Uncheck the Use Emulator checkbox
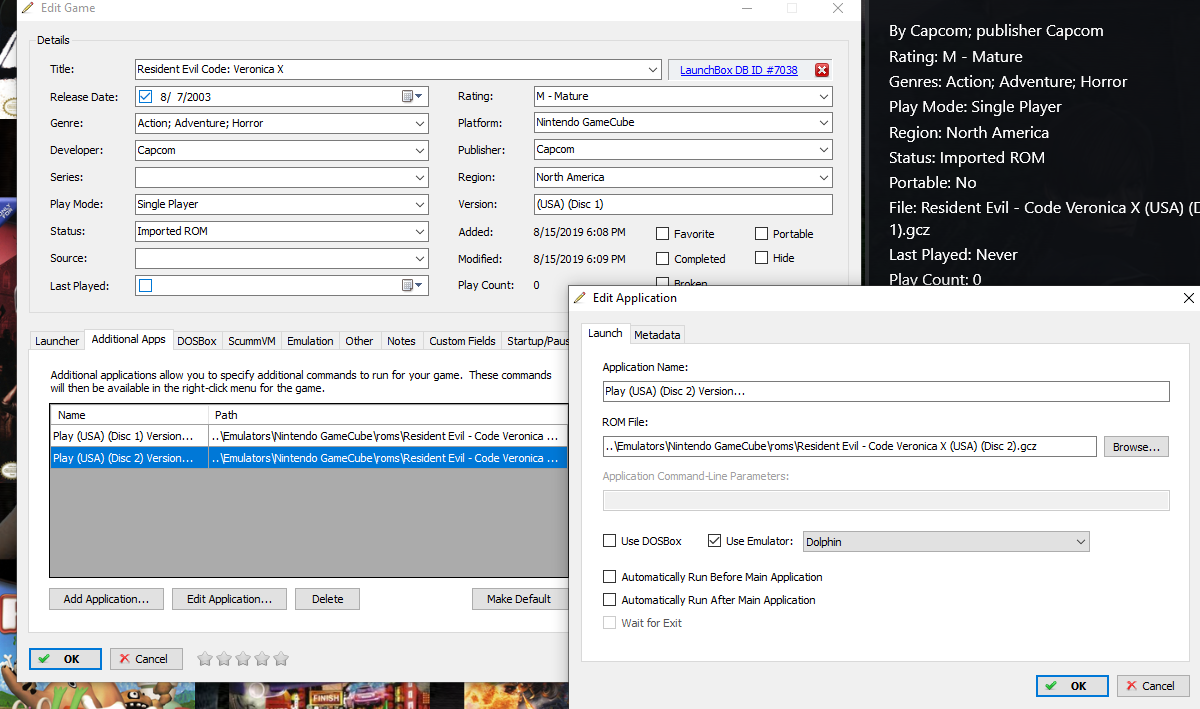The width and height of the screenshot is (1200, 709). (714, 541)
